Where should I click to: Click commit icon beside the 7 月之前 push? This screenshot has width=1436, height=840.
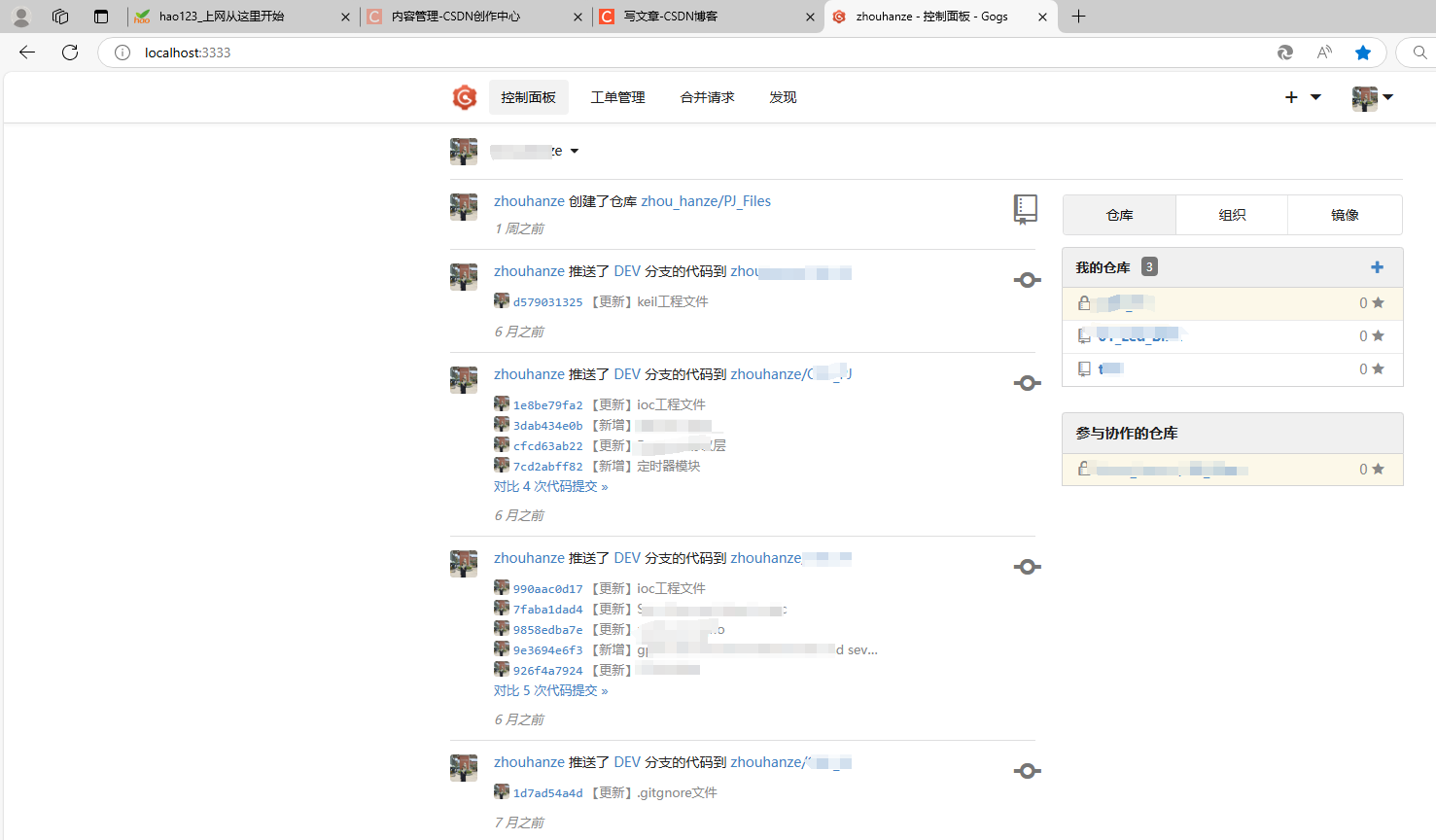1027,771
